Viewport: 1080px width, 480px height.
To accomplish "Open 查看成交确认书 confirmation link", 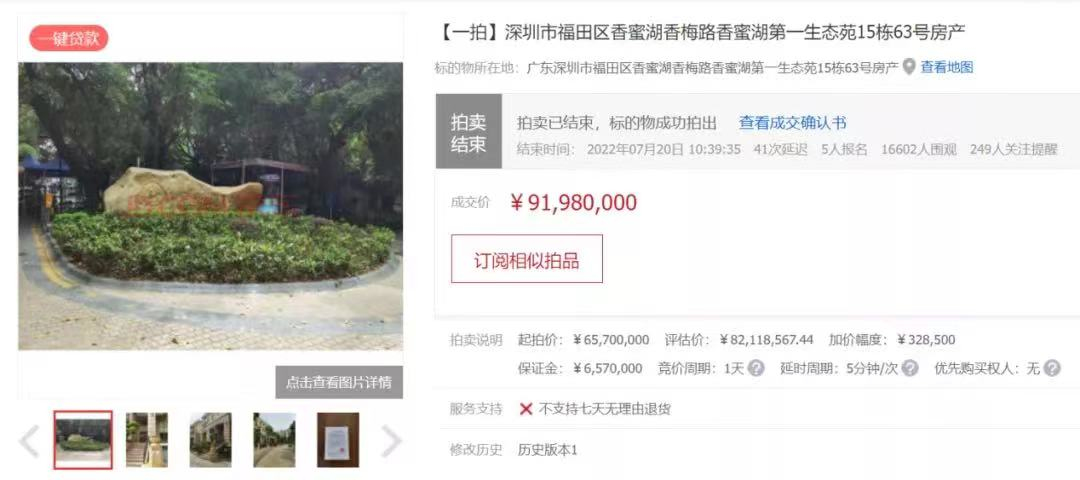I will [792, 123].
